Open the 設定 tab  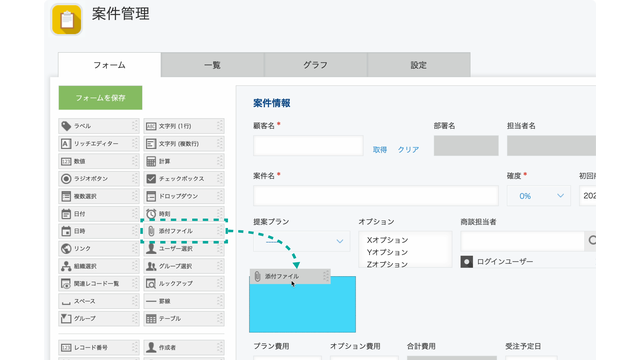pyautogui.click(x=419, y=65)
